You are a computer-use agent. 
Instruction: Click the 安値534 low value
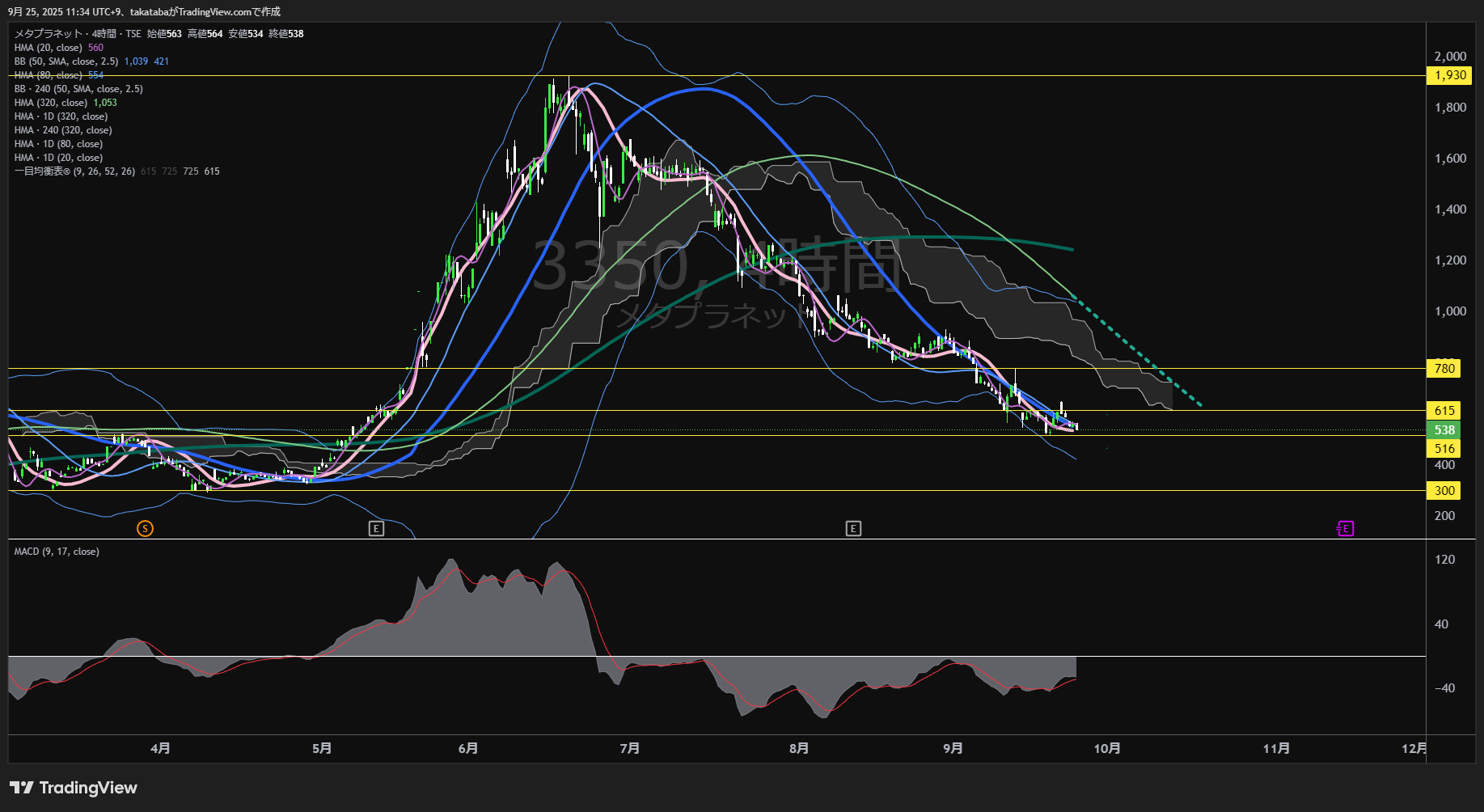[245, 34]
